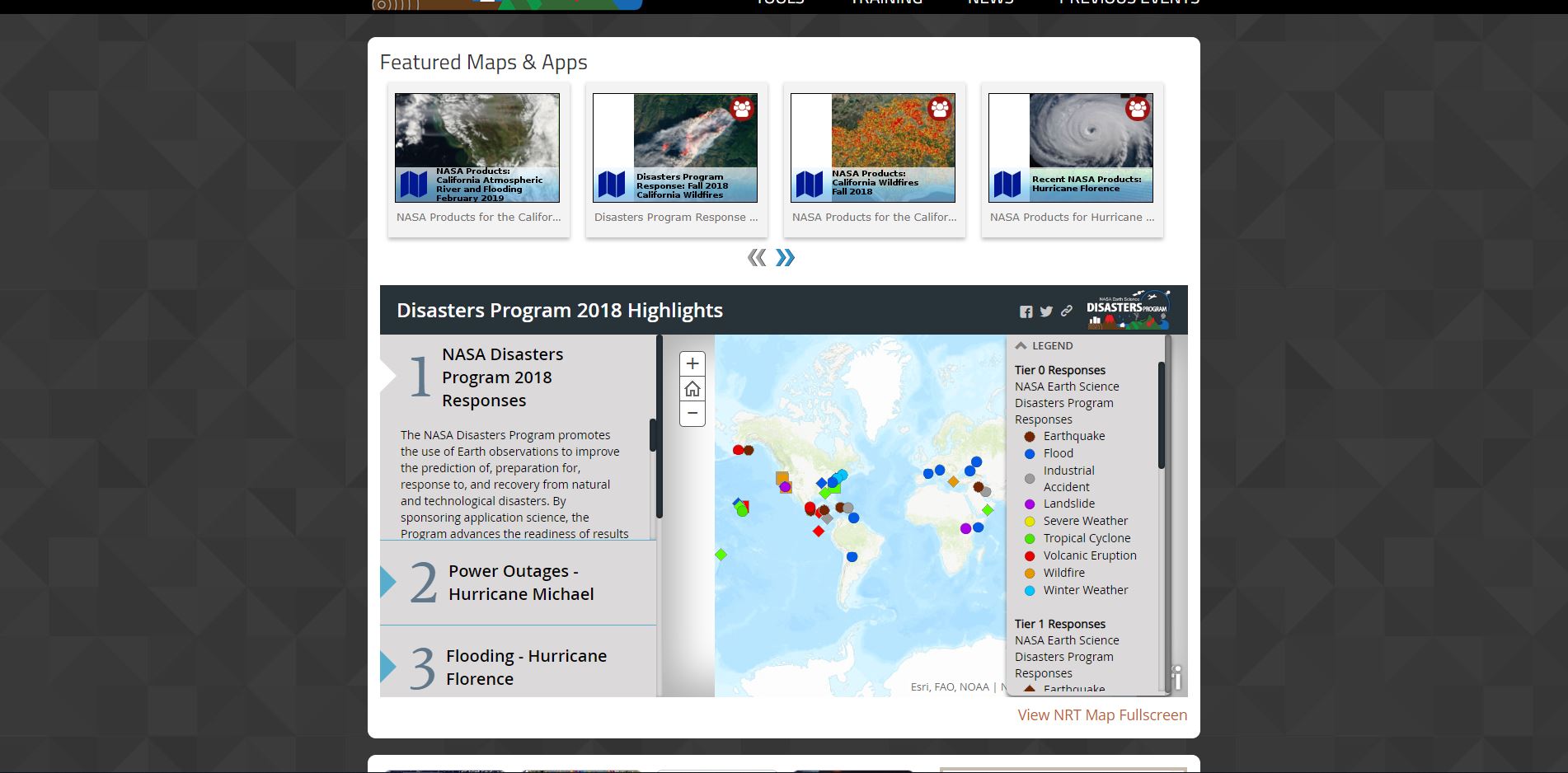Click group icon on Hurricane Florence card
Viewport: 1568px width, 773px height.
click(x=1138, y=109)
